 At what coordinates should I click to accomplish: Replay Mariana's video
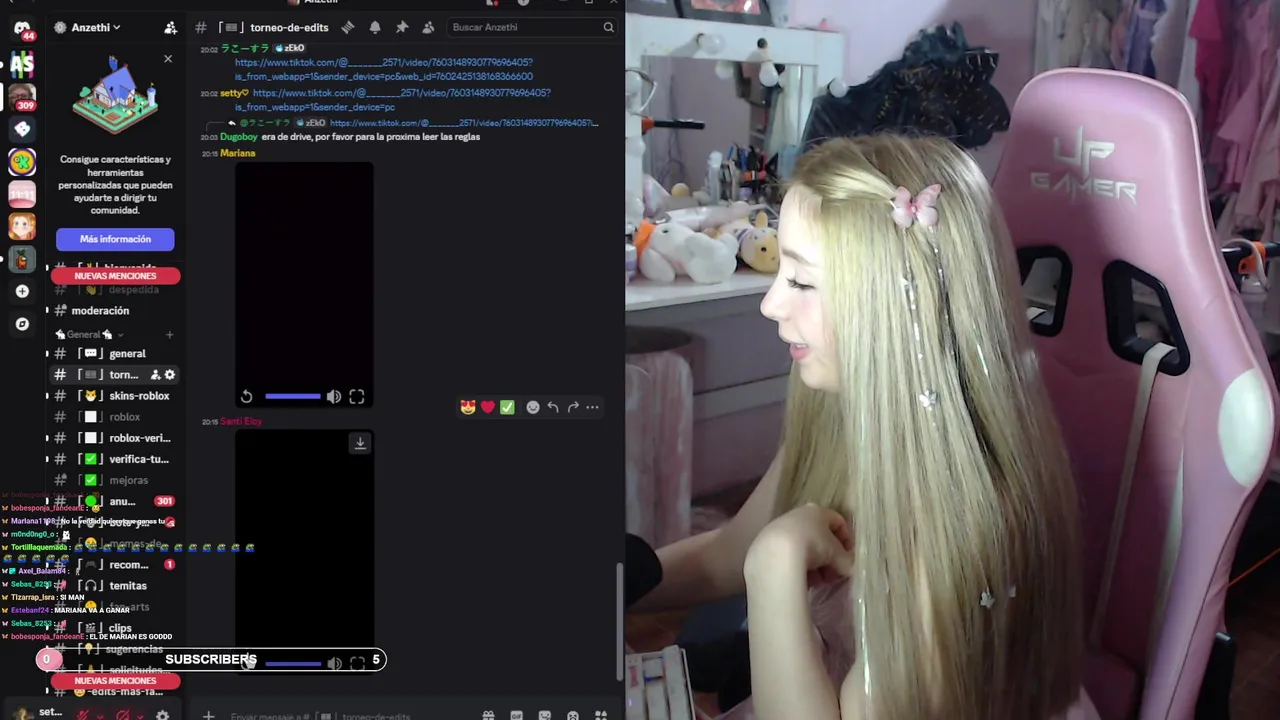click(247, 397)
